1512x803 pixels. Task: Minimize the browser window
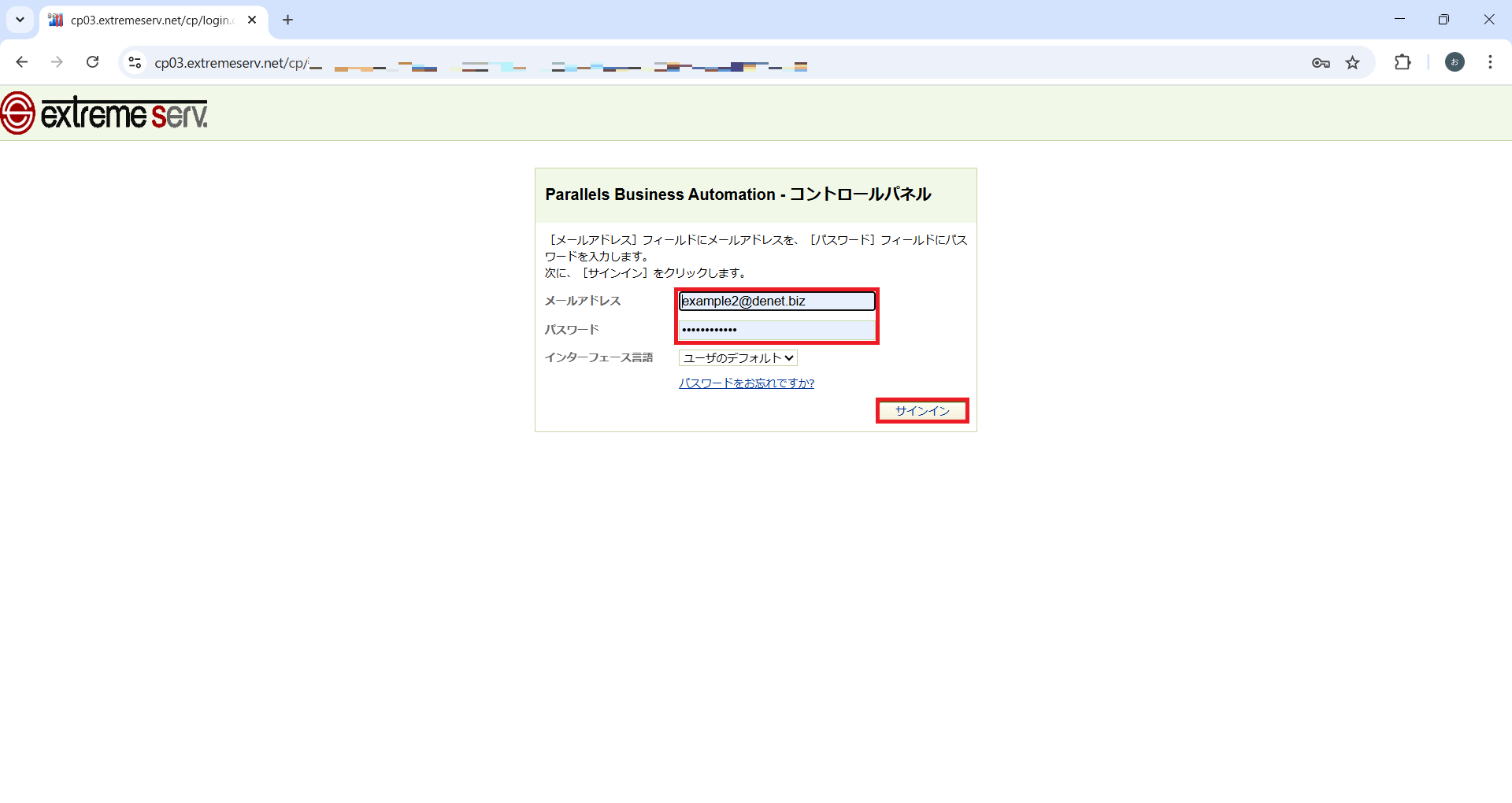[x=1399, y=20]
